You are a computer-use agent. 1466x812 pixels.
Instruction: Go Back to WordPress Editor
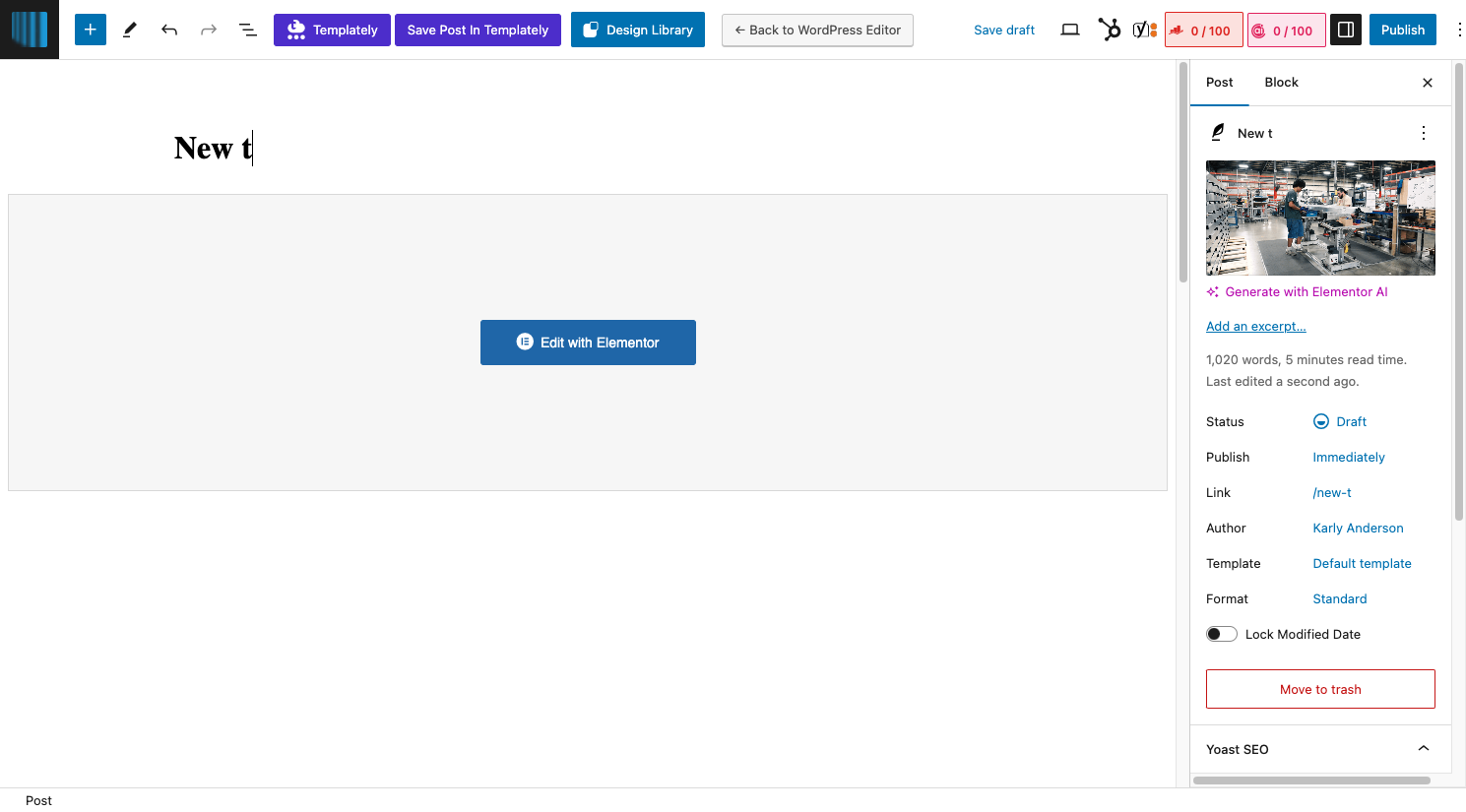pyautogui.click(x=817, y=30)
